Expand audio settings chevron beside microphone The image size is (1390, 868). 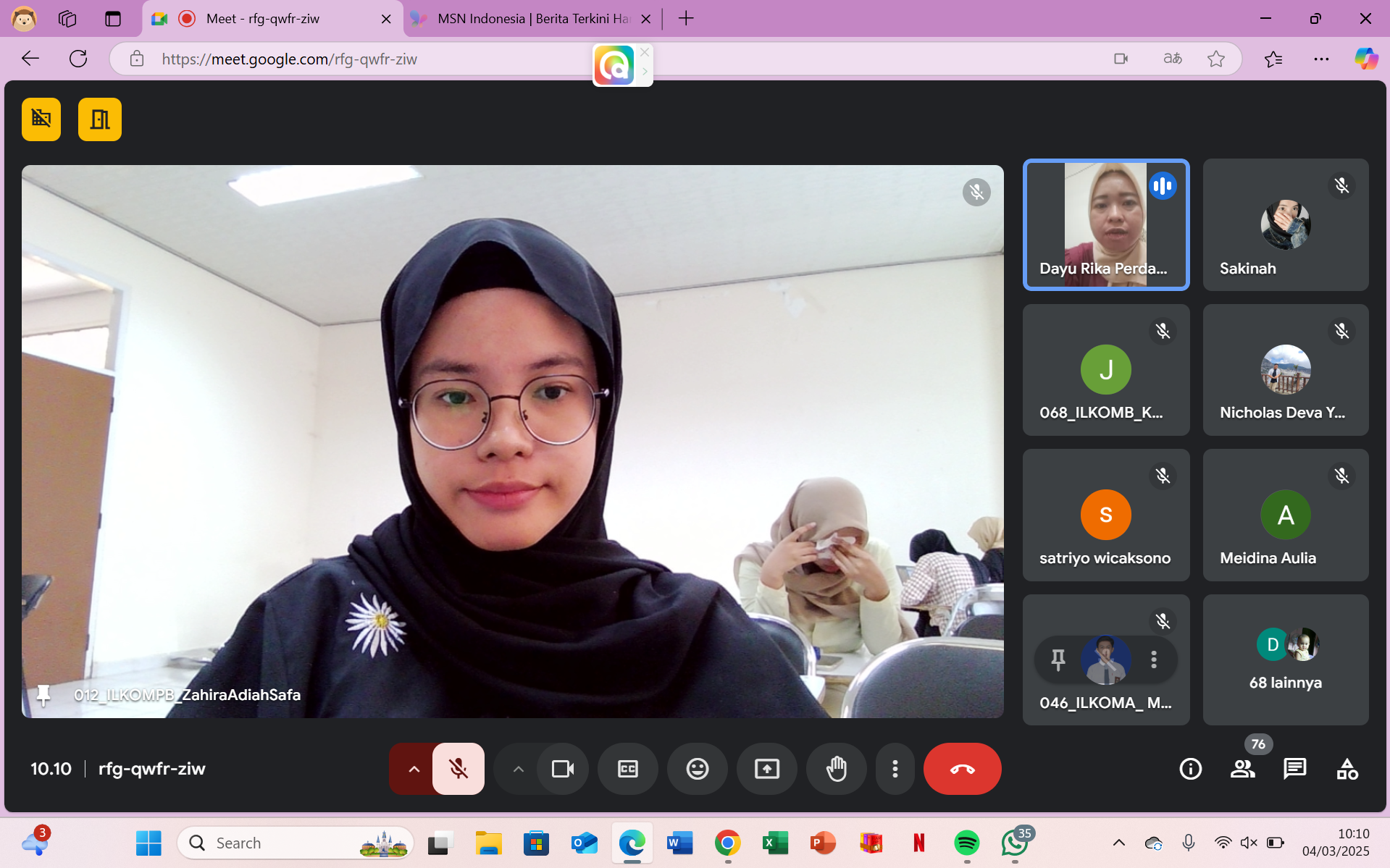pyautogui.click(x=414, y=769)
